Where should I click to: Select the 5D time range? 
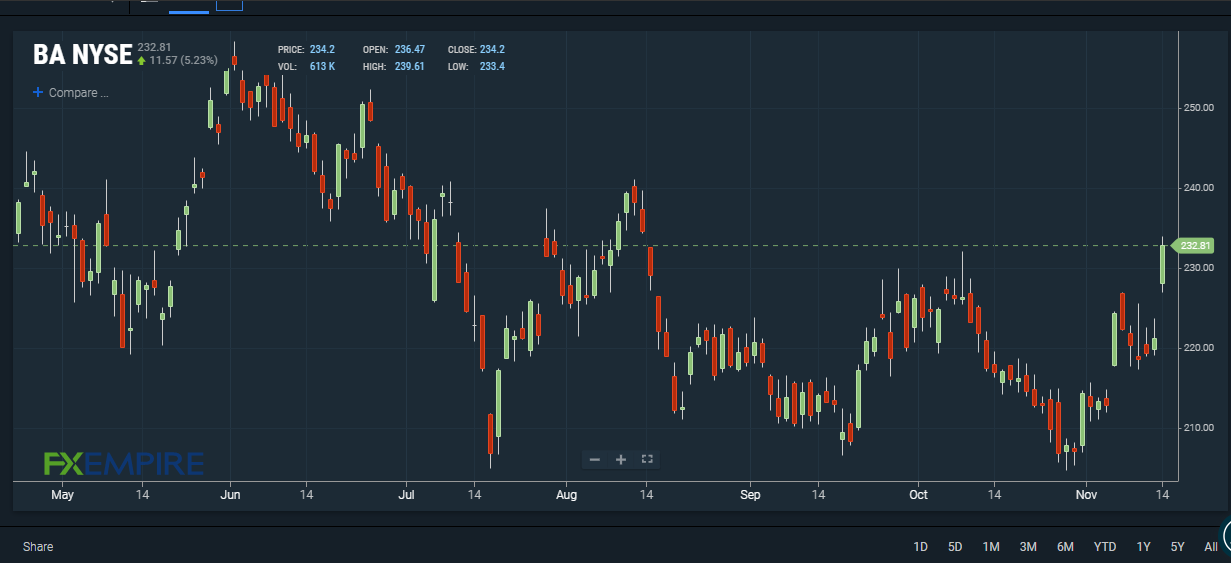point(955,547)
